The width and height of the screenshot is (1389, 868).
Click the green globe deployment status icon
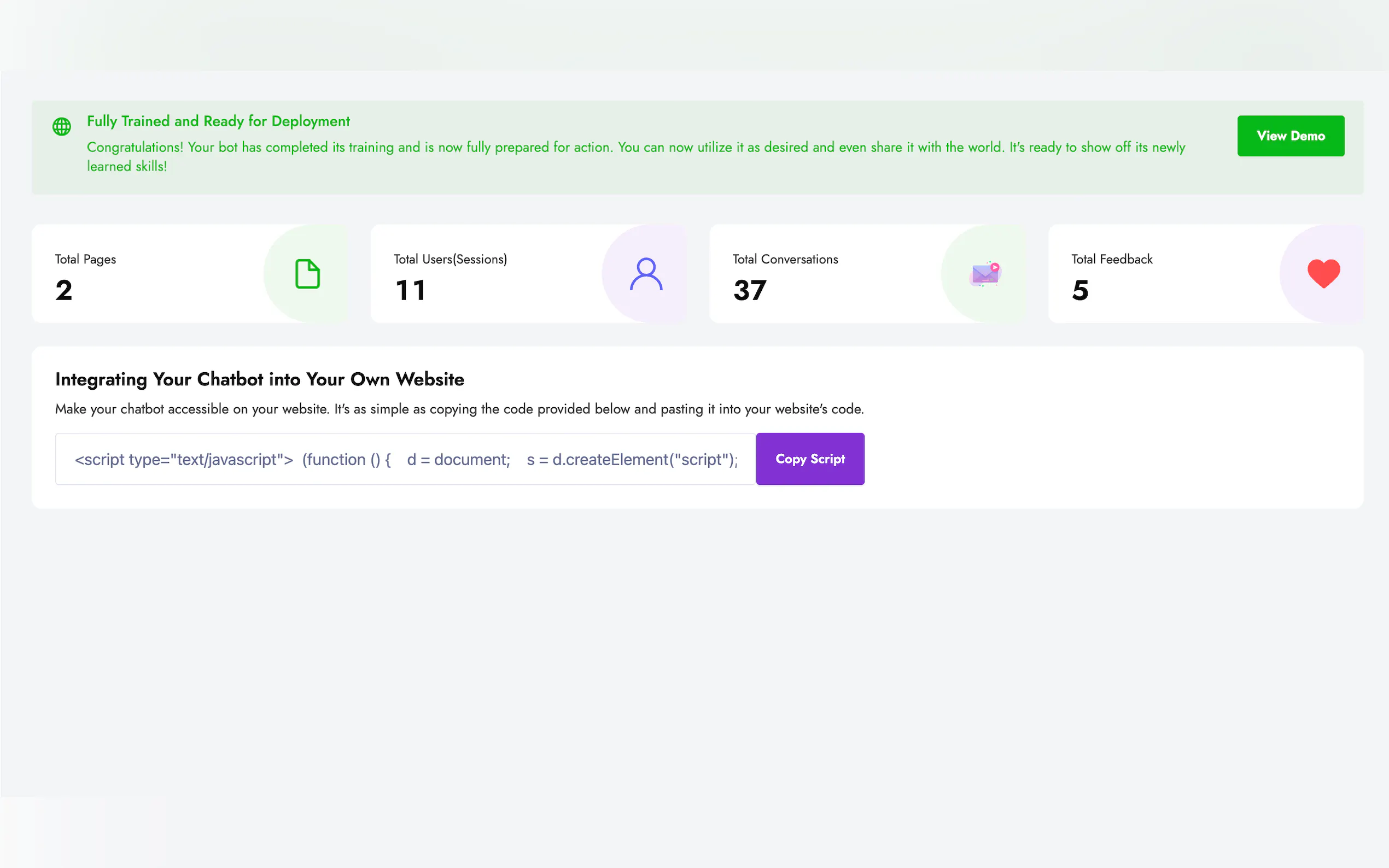click(x=61, y=126)
